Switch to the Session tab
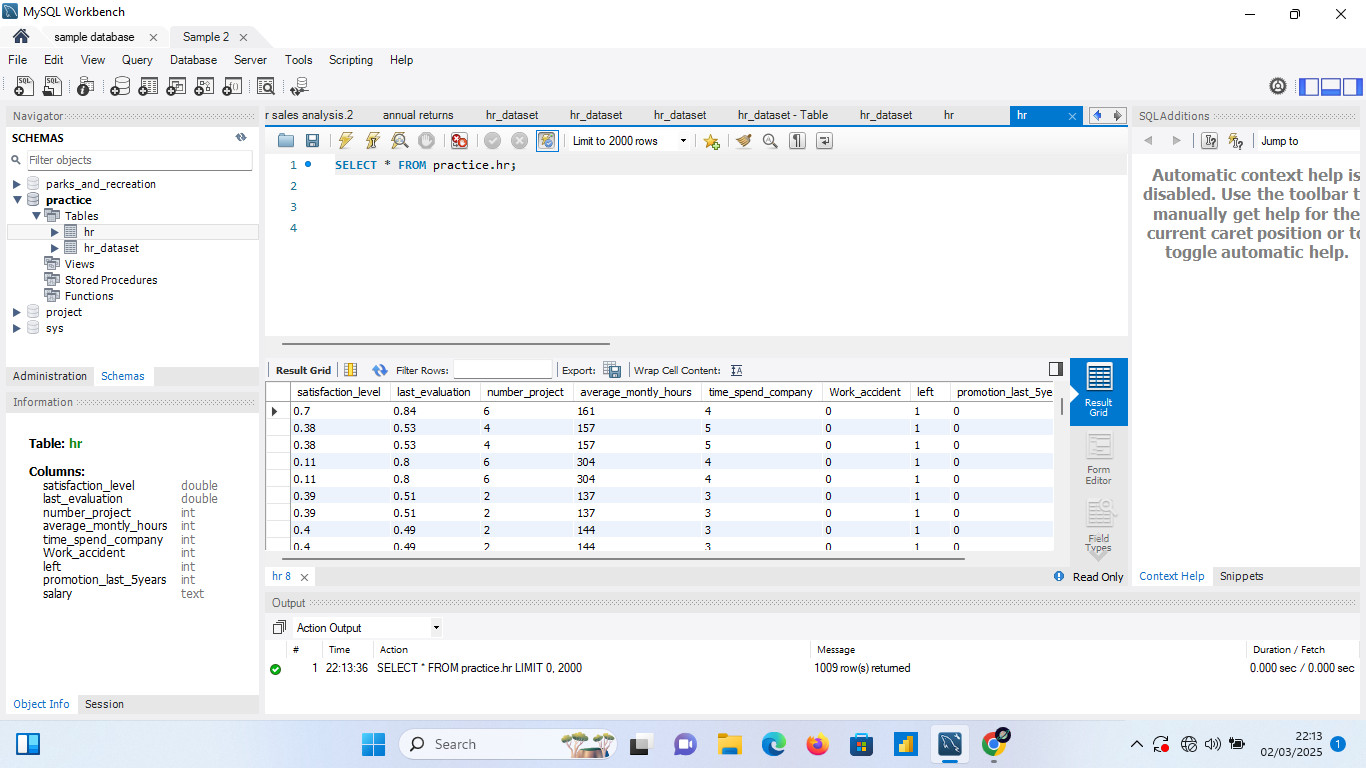The height and width of the screenshot is (768, 1366). pos(104,704)
